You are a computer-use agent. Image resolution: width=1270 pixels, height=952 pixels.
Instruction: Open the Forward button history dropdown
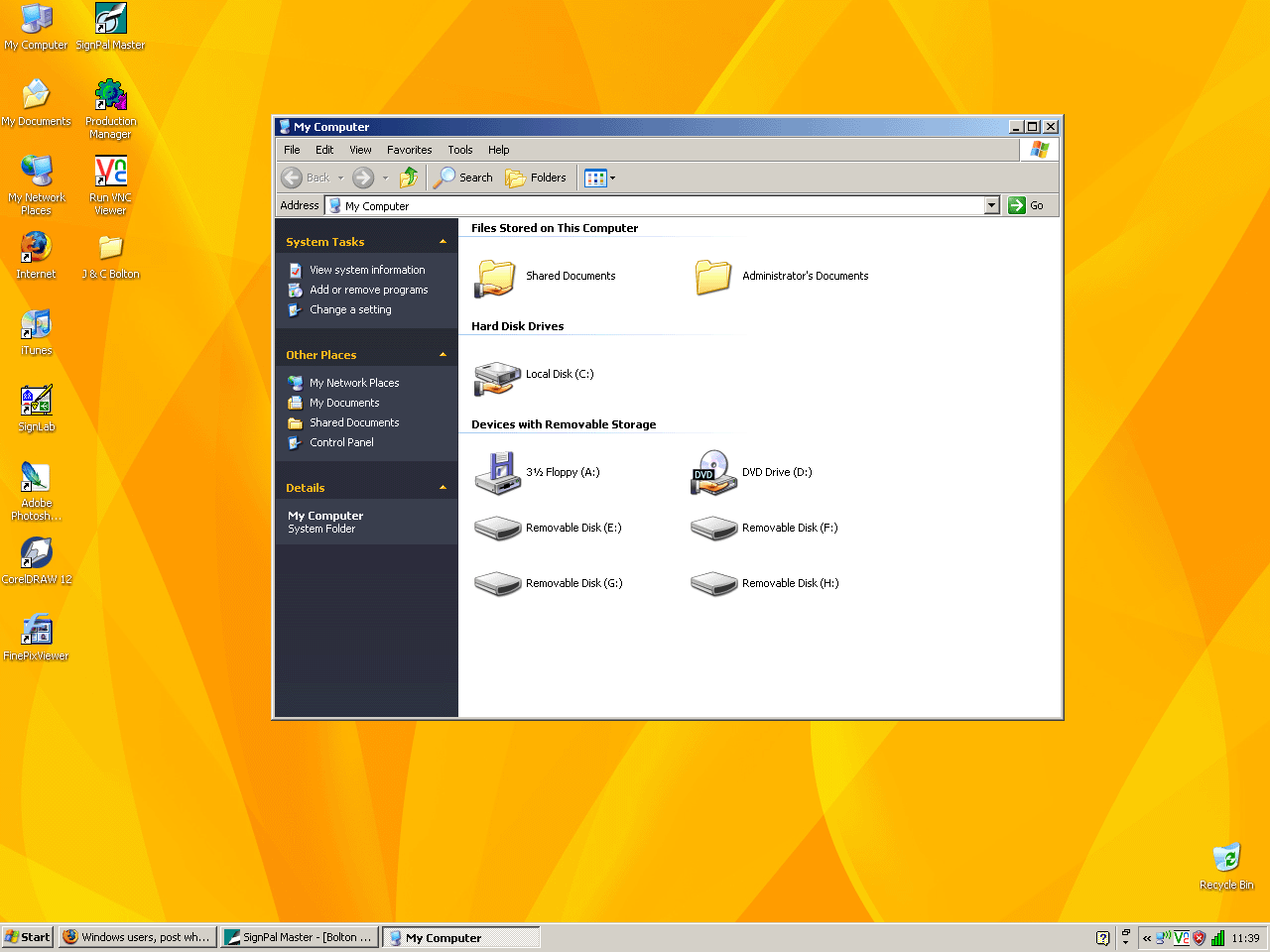click(385, 178)
